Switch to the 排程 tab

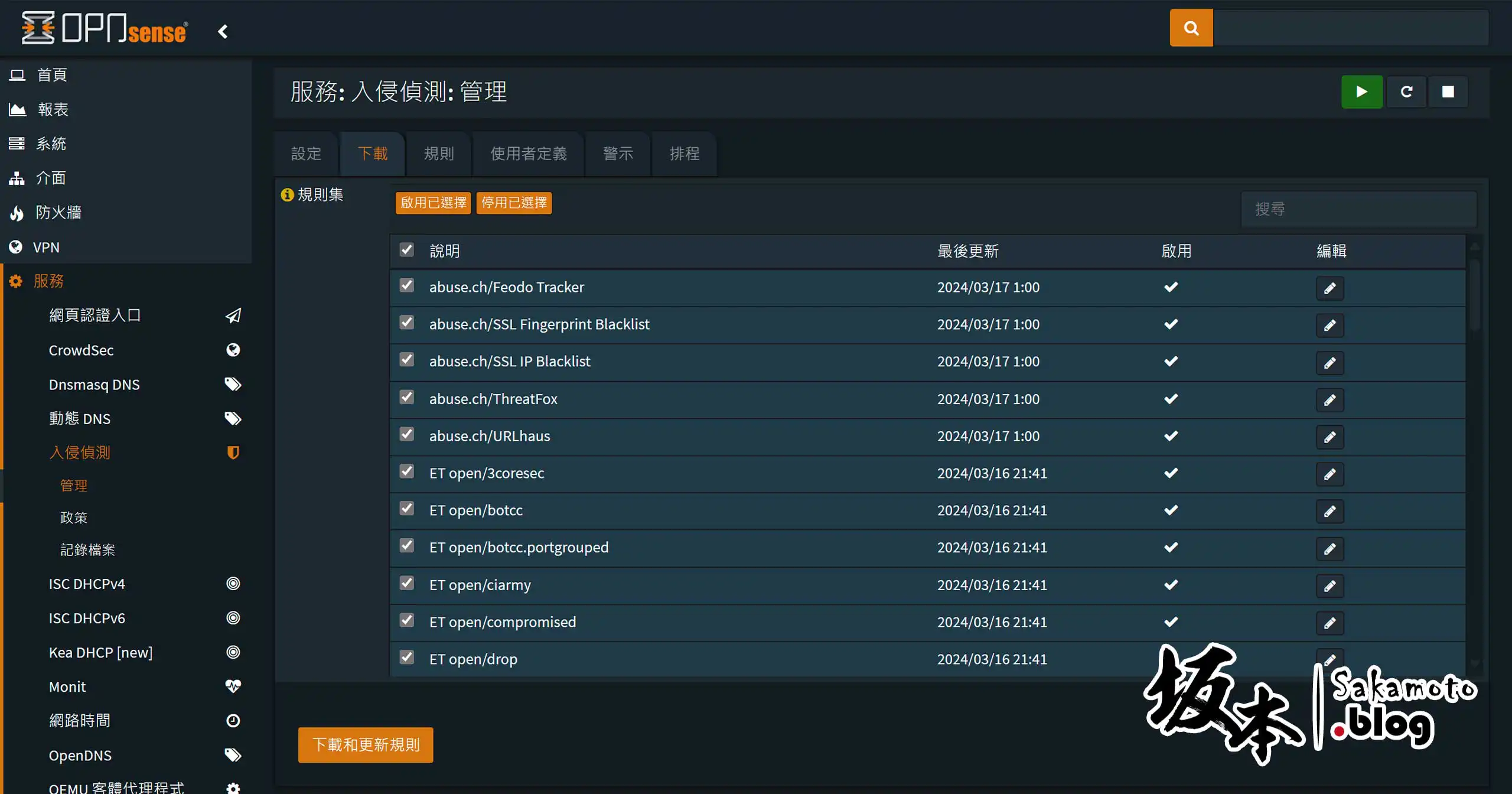684,154
